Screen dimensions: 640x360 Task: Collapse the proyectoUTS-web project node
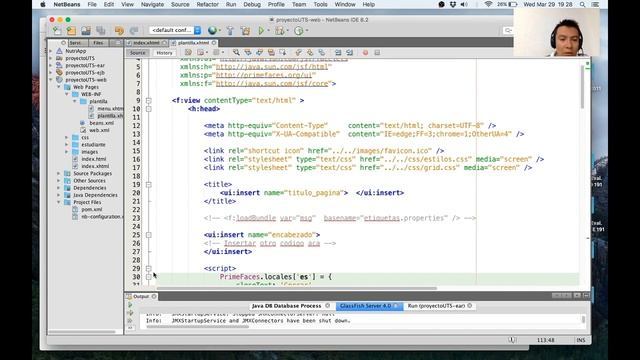coord(51,80)
